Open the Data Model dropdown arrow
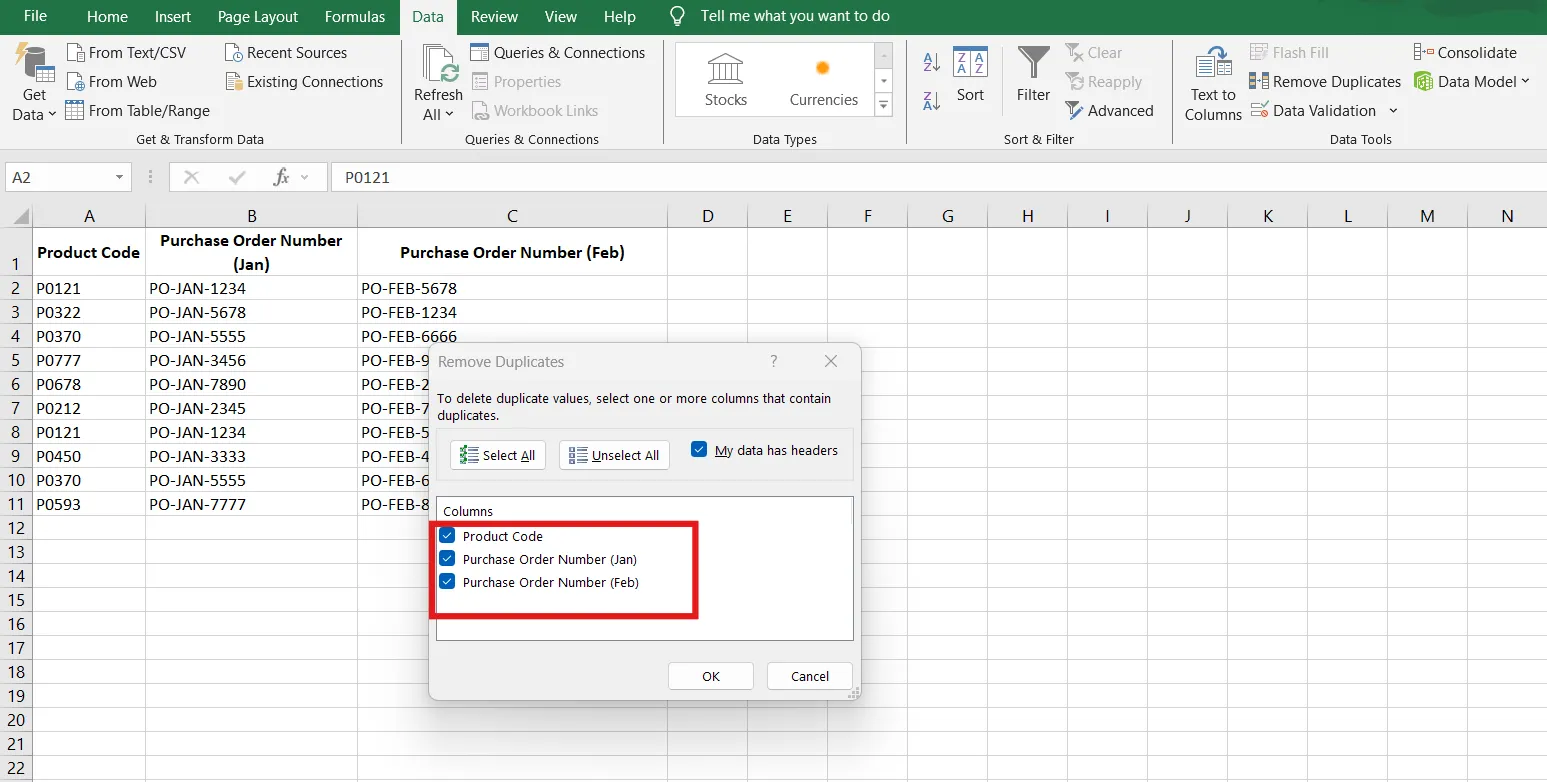1547x782 pixels. click(1526, 82)
